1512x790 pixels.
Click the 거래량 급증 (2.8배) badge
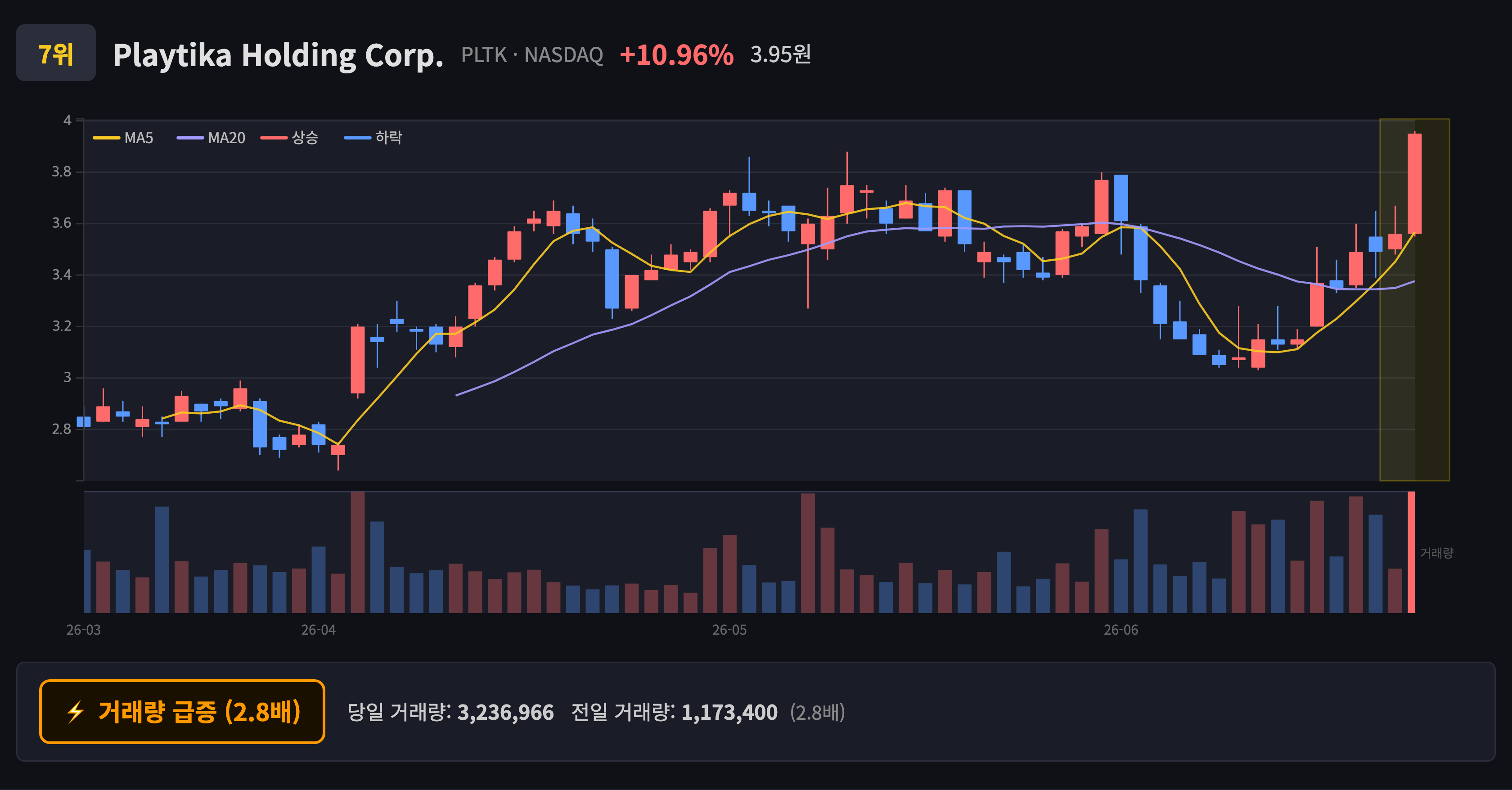(182, 711)
